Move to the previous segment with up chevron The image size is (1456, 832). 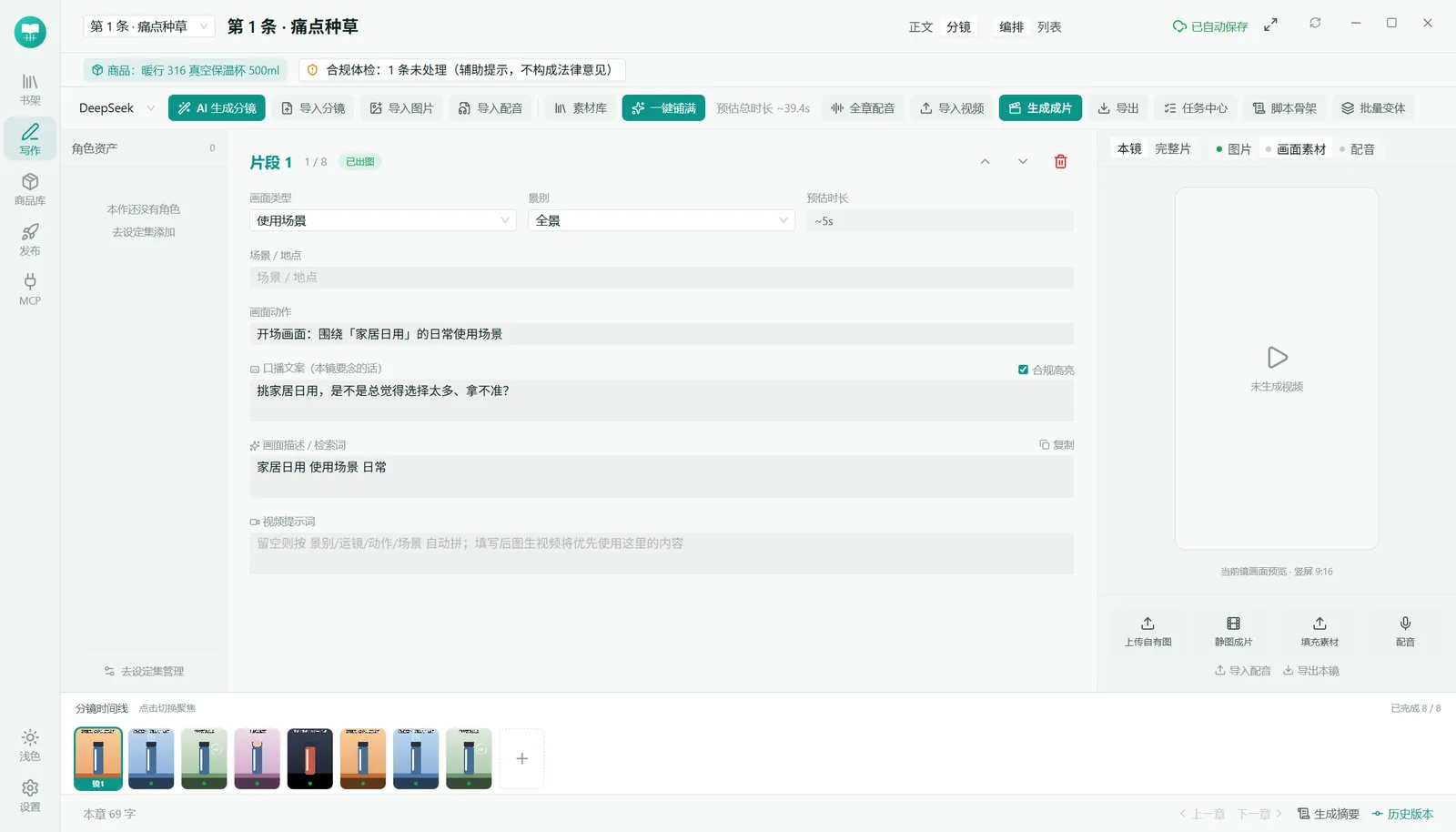pos(985,162)
